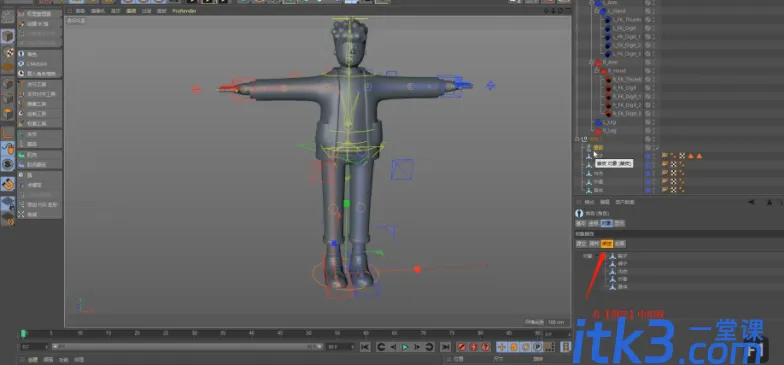Choose 角色 Character object entry
The width and height of the screenshot is (784, 365).
(x=32, y=54)
